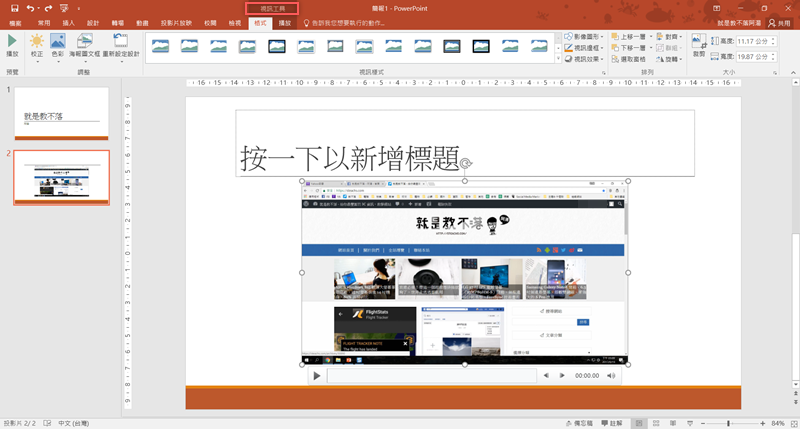Select slide 2 thumbnail
The width and height of the screenshot is (800, 429).
pyautogui.click(x=61, y=178)
